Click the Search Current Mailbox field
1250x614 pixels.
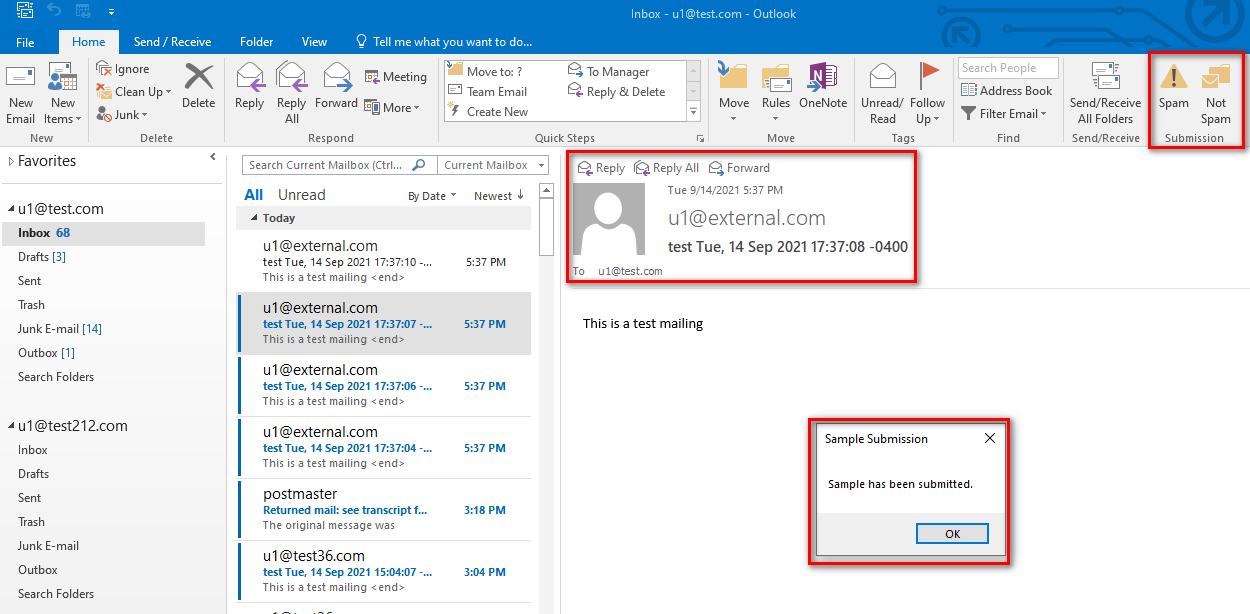click(x=330, y=164)
